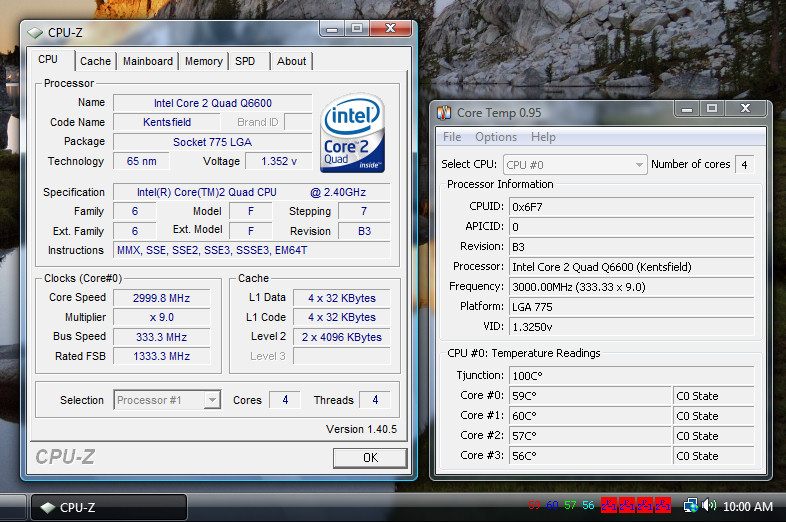Switch to the Cache tab
Screen dimensions: 786x522
(x=95, y=61)
